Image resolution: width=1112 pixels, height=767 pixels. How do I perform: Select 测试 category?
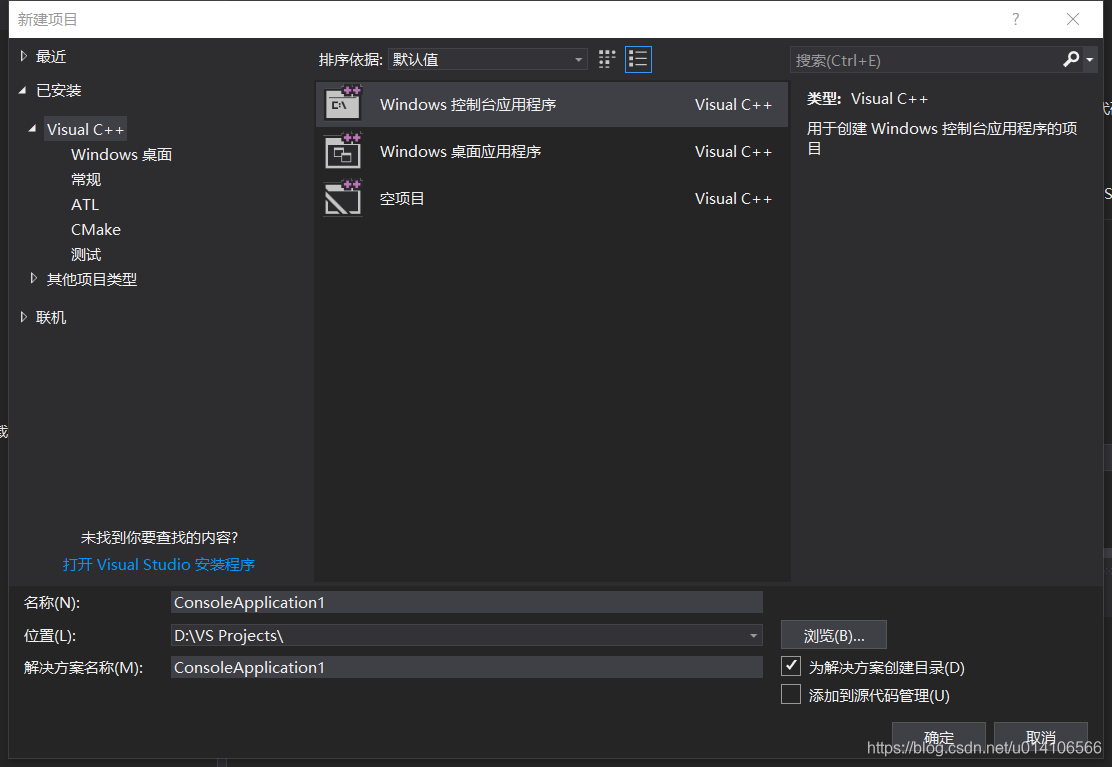click(x=86, y=254)
